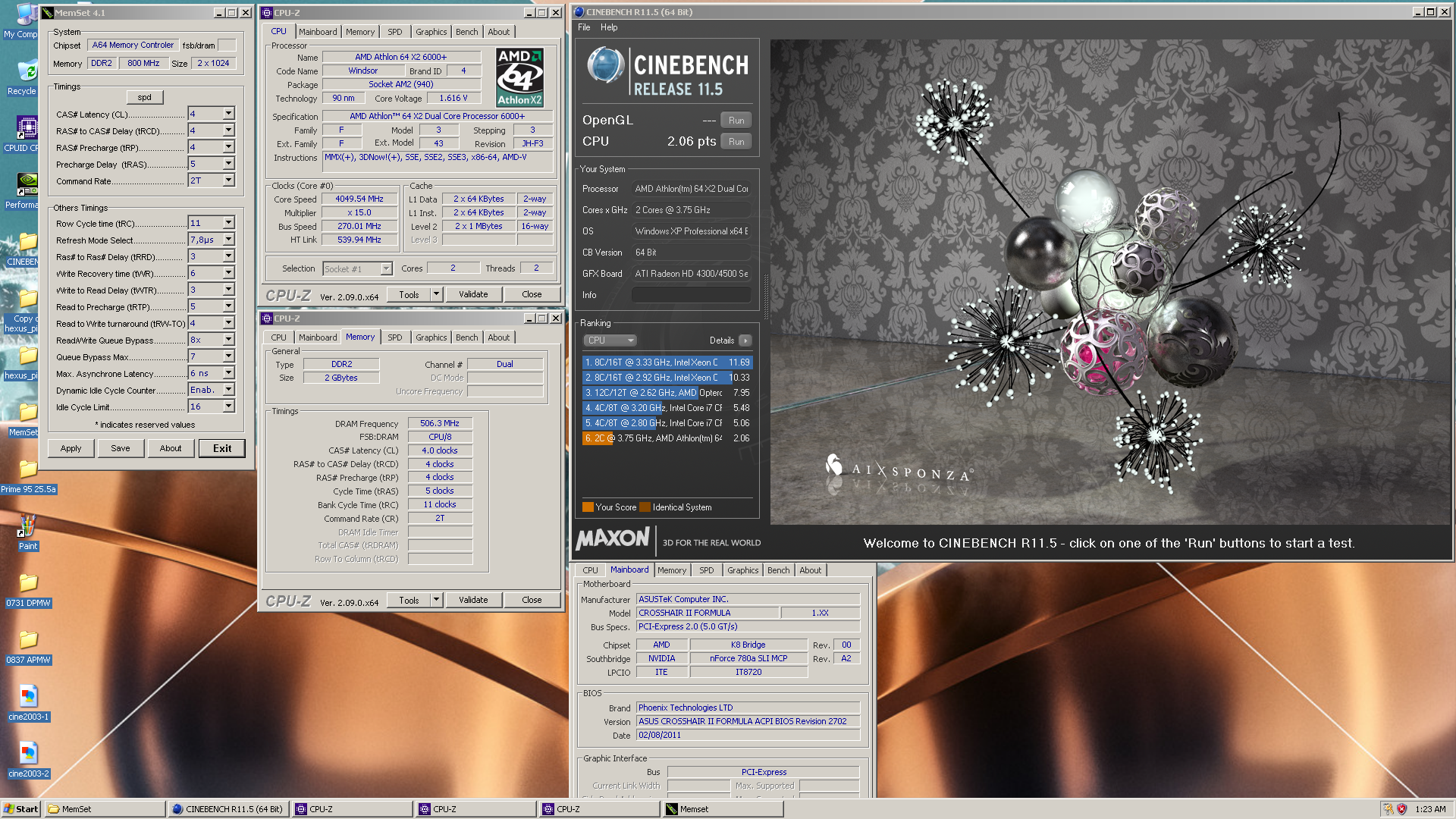
Task: Select the AMD Athlon 2.06 ranking entry
Action: [x=667, y=438]
